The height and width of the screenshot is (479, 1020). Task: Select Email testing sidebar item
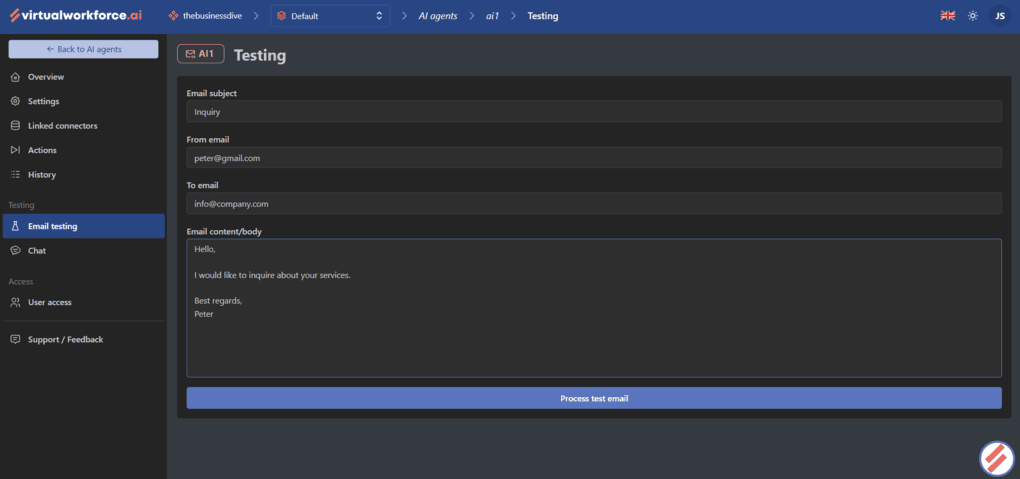[x=83, y=226]
